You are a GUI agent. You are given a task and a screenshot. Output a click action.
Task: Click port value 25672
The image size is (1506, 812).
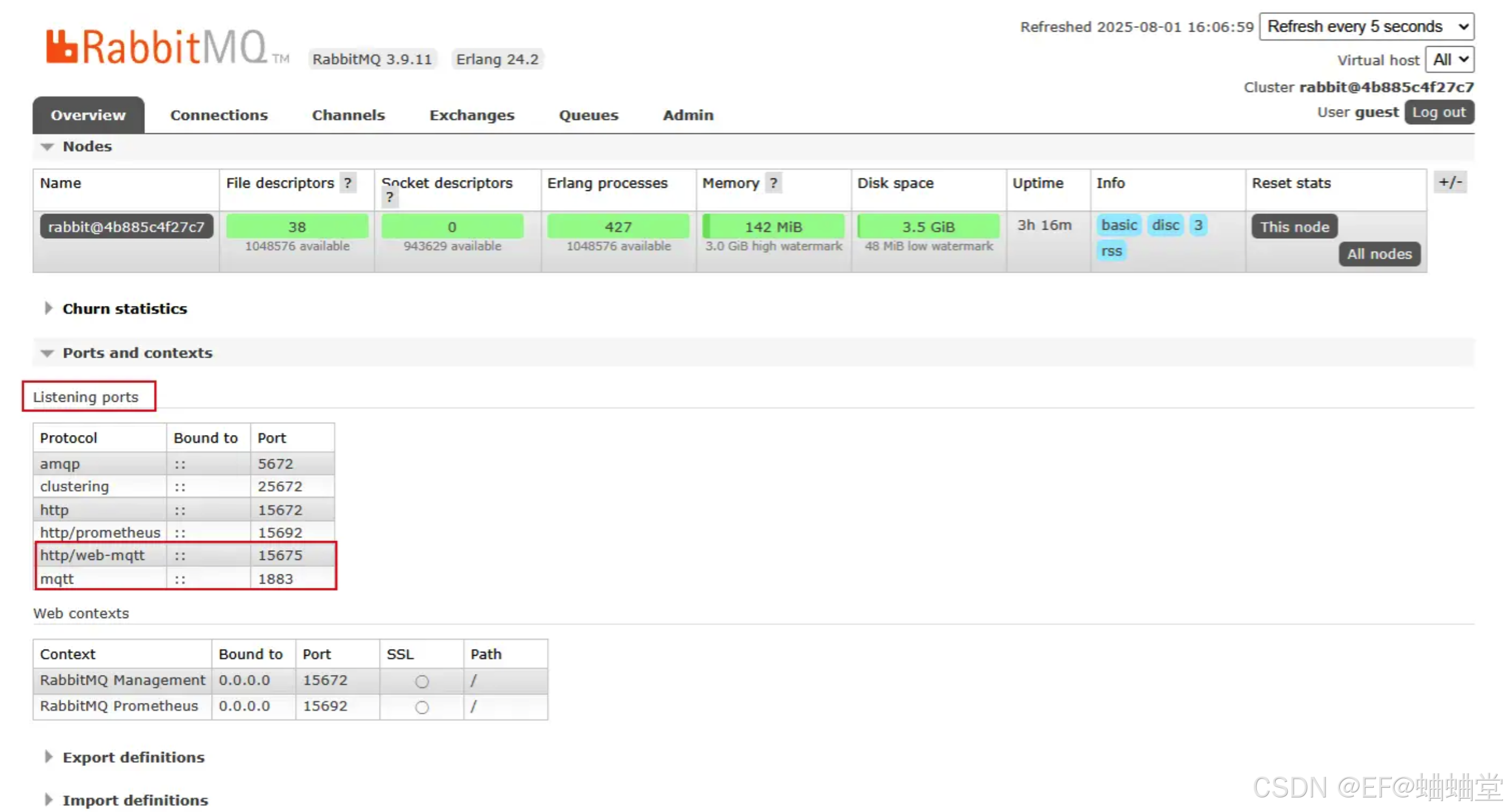click(x=280, y=487)
